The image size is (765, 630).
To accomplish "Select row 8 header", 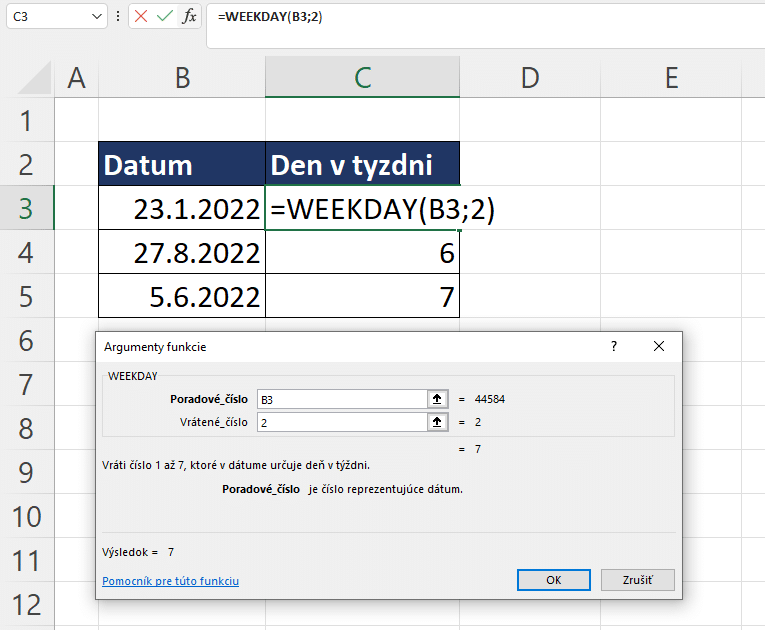I will point(26,428).
